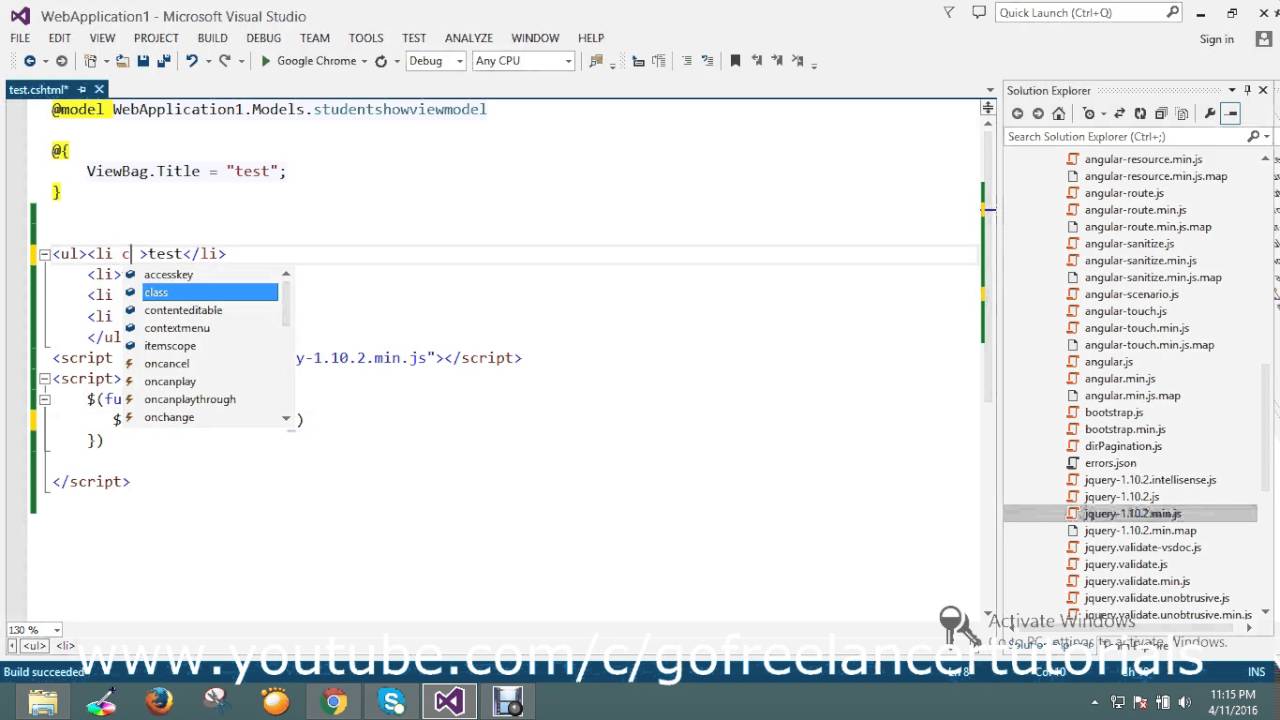
Task: Click Solution Explorer Back arrow icon
Action: [1017, 113]
